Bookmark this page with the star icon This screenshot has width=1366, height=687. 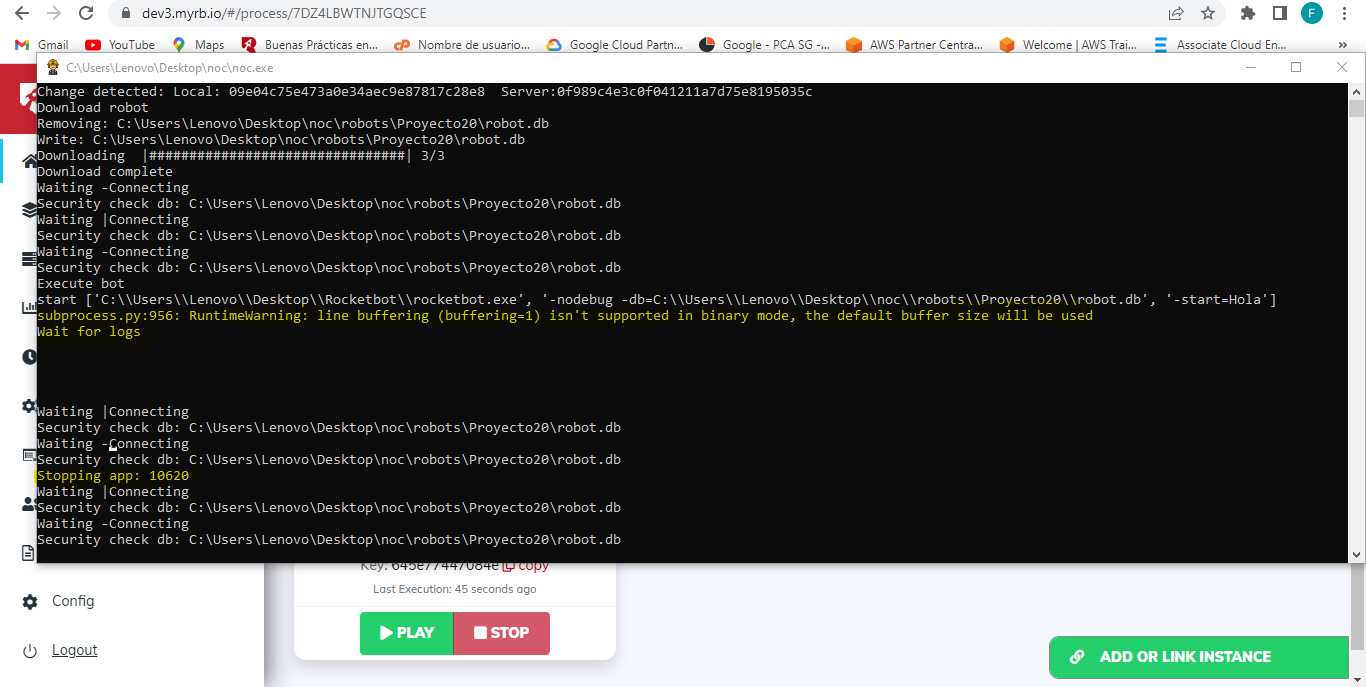[x=1208, y=14]
